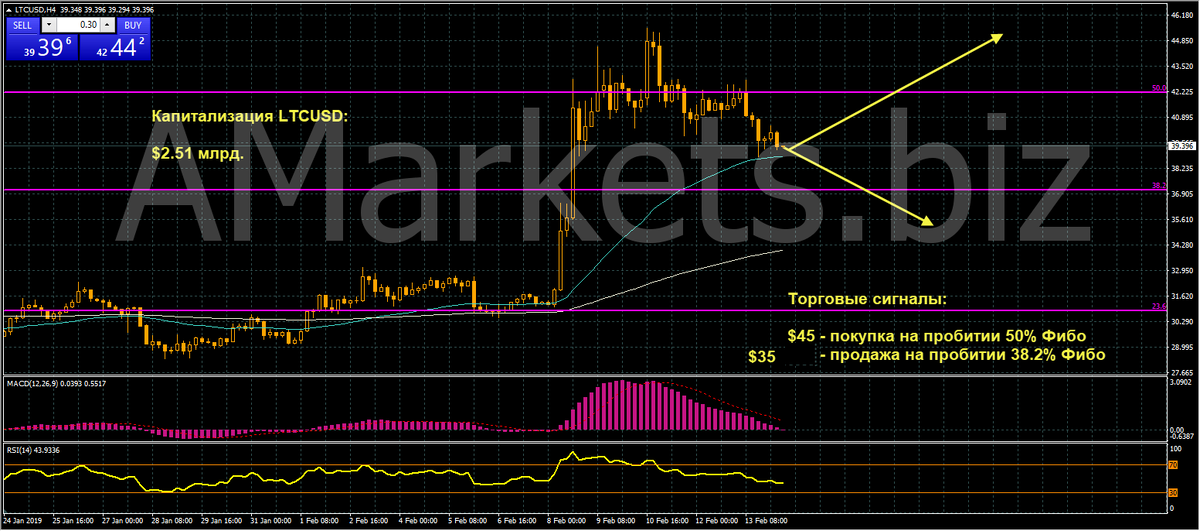Click the 44.850 price axis label
The image size is (1200, 531).
(1182, 42)
